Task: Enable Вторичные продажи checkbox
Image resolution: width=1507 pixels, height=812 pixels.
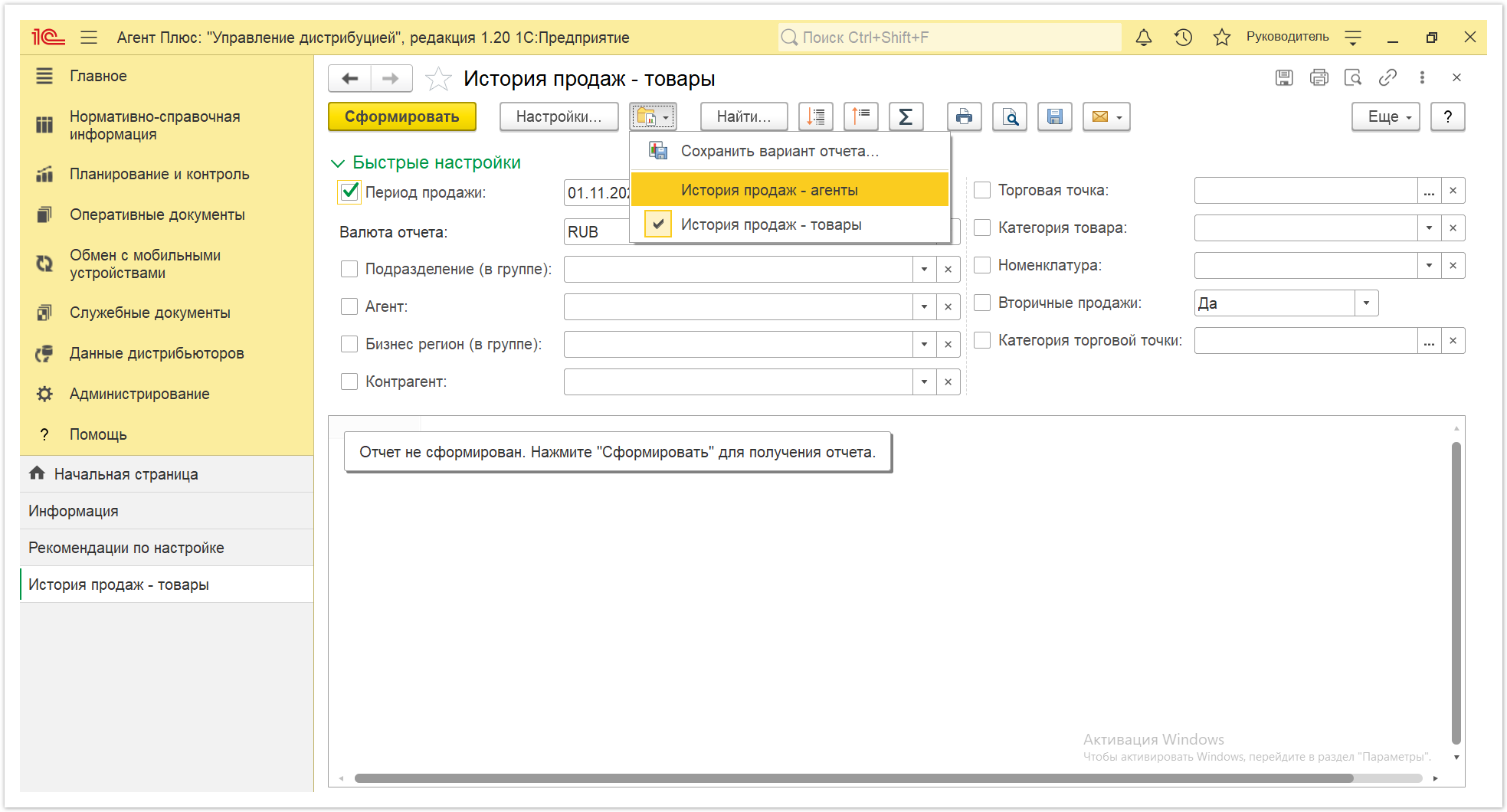Action: pos(982,303)
